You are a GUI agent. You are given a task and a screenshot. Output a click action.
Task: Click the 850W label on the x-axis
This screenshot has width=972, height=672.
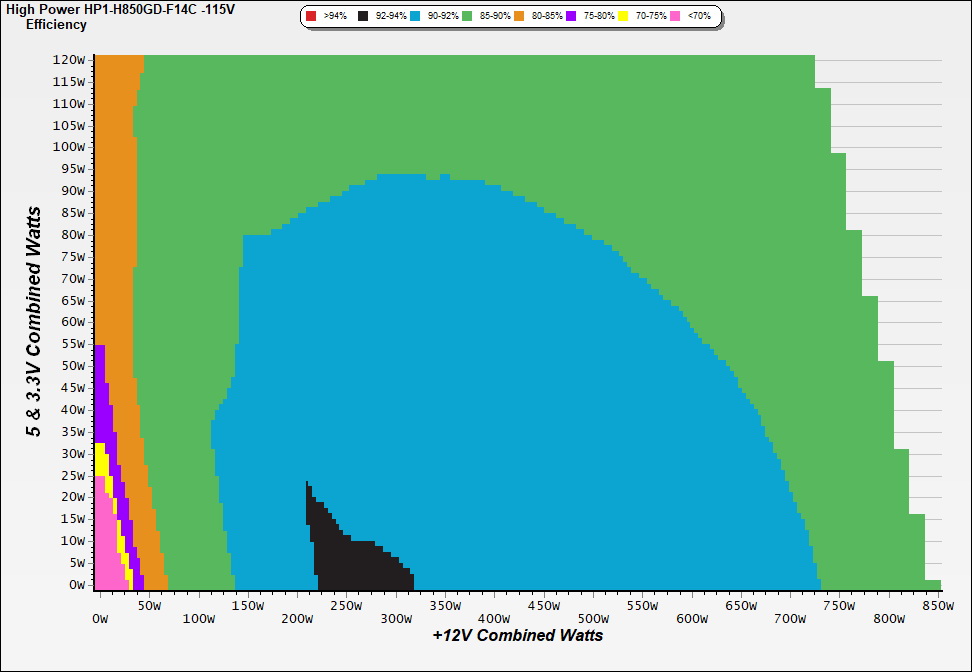[935, 605]
